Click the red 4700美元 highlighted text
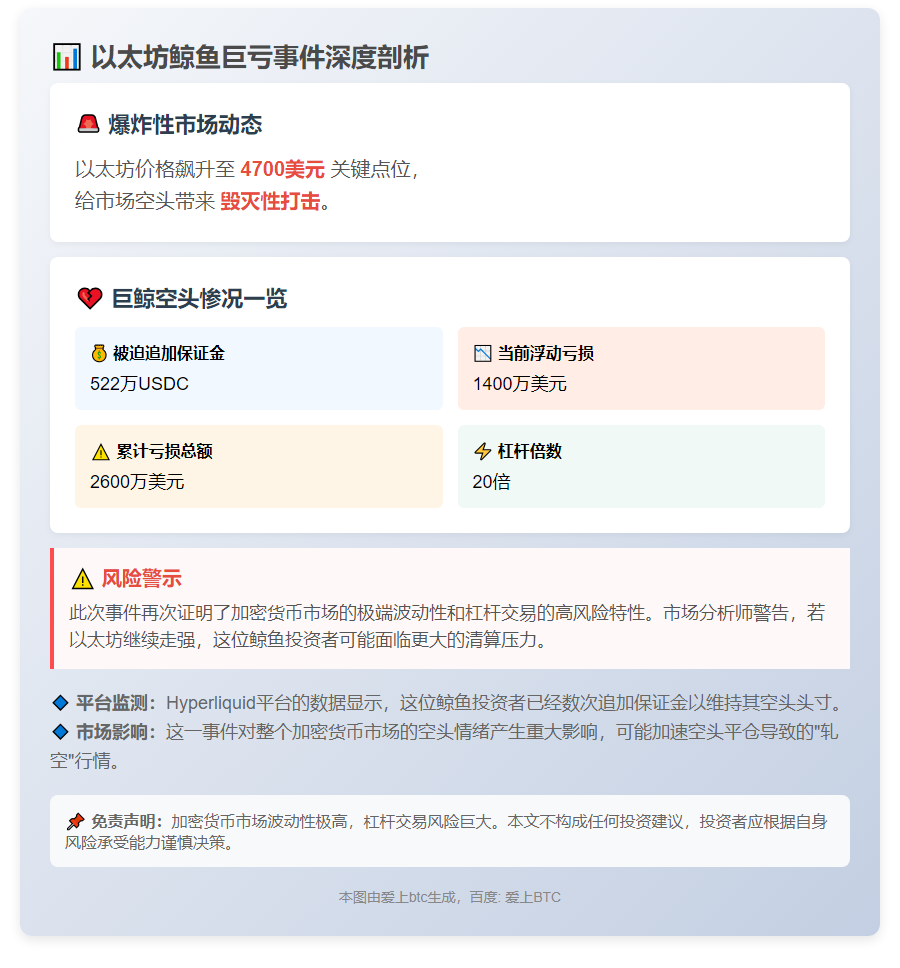The image size is (900, 968). pos(282,169)
